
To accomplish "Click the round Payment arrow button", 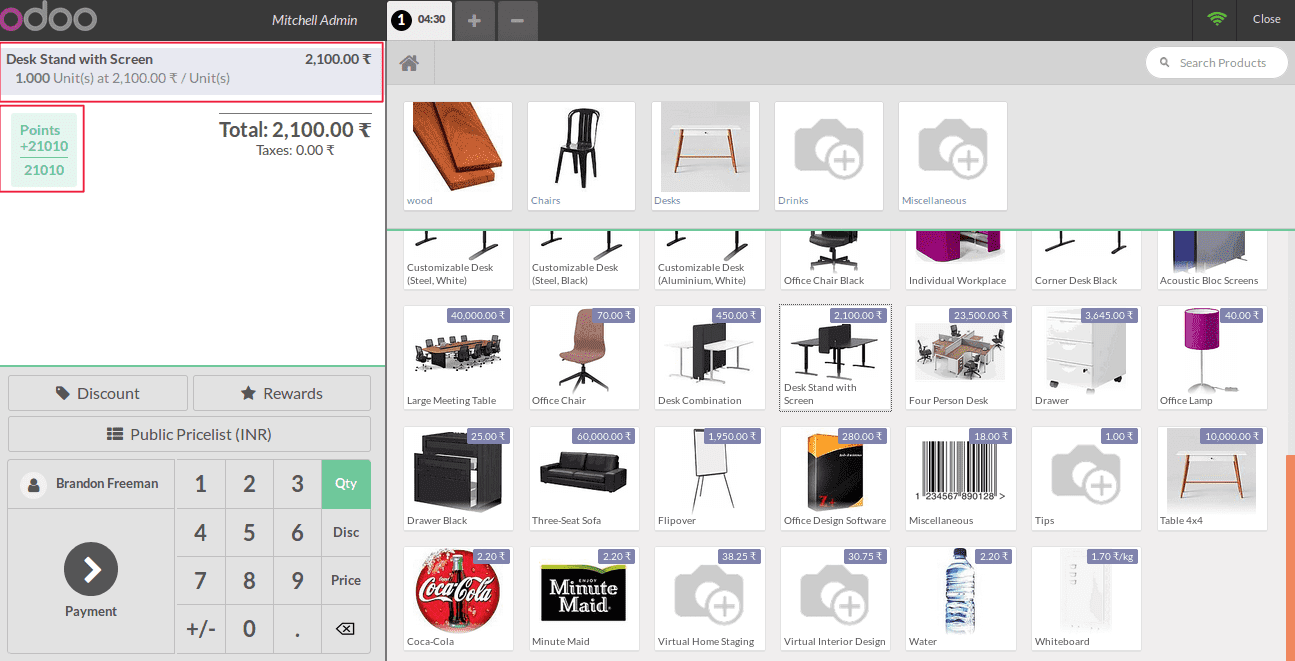I will (91, 569).
